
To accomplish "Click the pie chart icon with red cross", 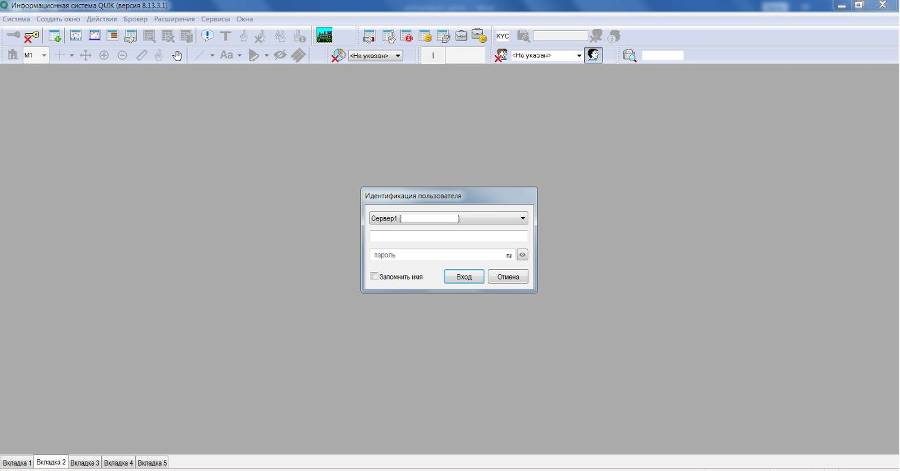I will pyautogui.click(x=338, y=56).
